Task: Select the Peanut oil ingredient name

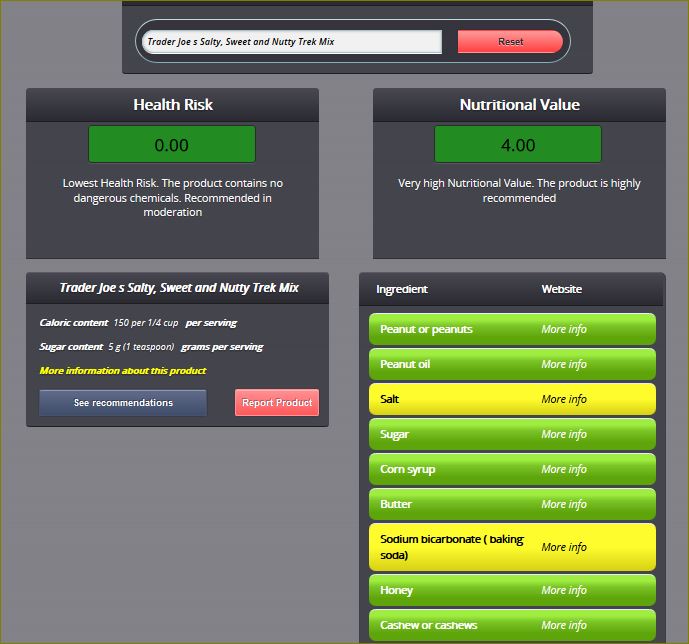Action: 405,364
